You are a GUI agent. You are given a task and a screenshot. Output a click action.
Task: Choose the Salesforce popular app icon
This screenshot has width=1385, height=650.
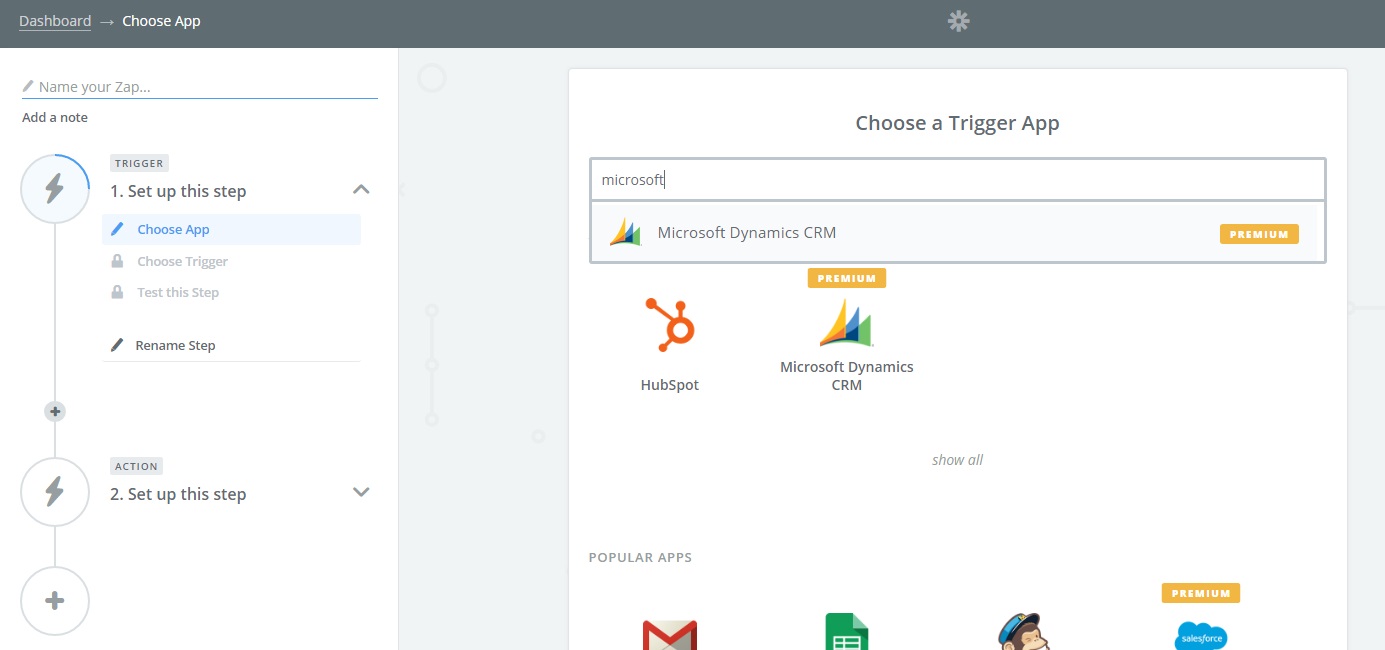1201,636
